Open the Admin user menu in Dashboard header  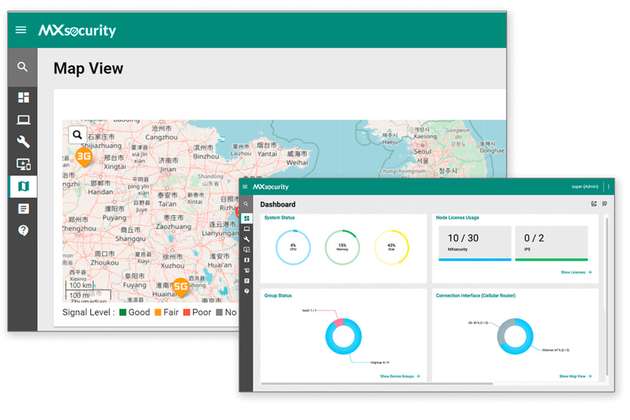(585, 186)
